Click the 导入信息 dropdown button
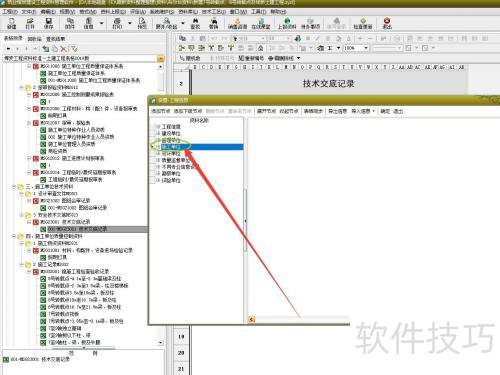This screenshot has width=500, height=375. point(363,111)
